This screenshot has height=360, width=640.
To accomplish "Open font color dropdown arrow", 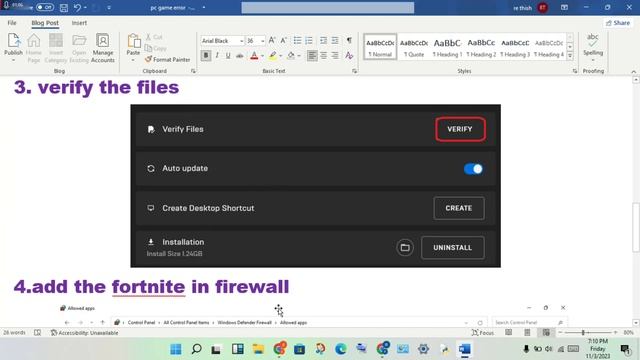I will click(262, 56).
